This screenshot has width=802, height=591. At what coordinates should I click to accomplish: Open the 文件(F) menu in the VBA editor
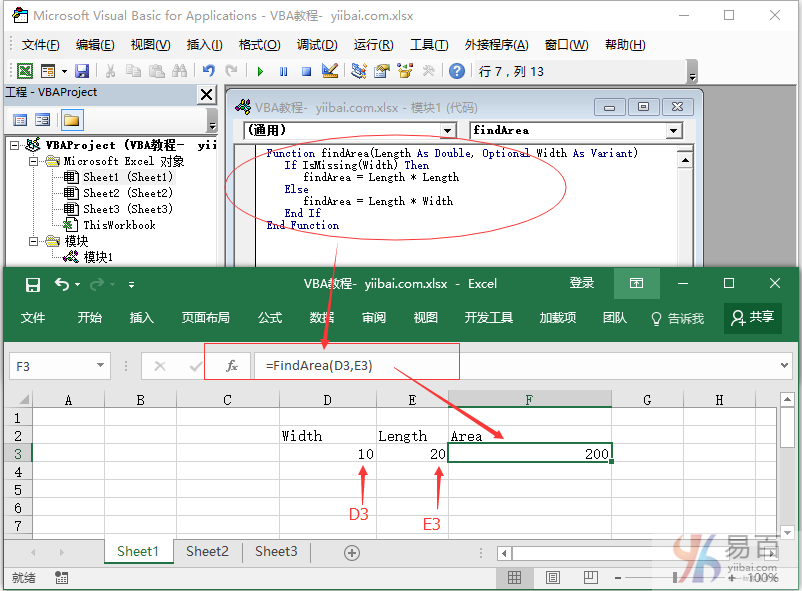tap(40, 45)
